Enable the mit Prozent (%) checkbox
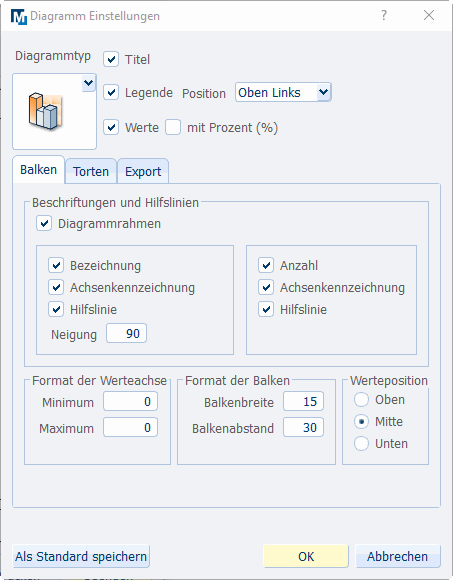The image size is (453, 580). click(173, 127)
